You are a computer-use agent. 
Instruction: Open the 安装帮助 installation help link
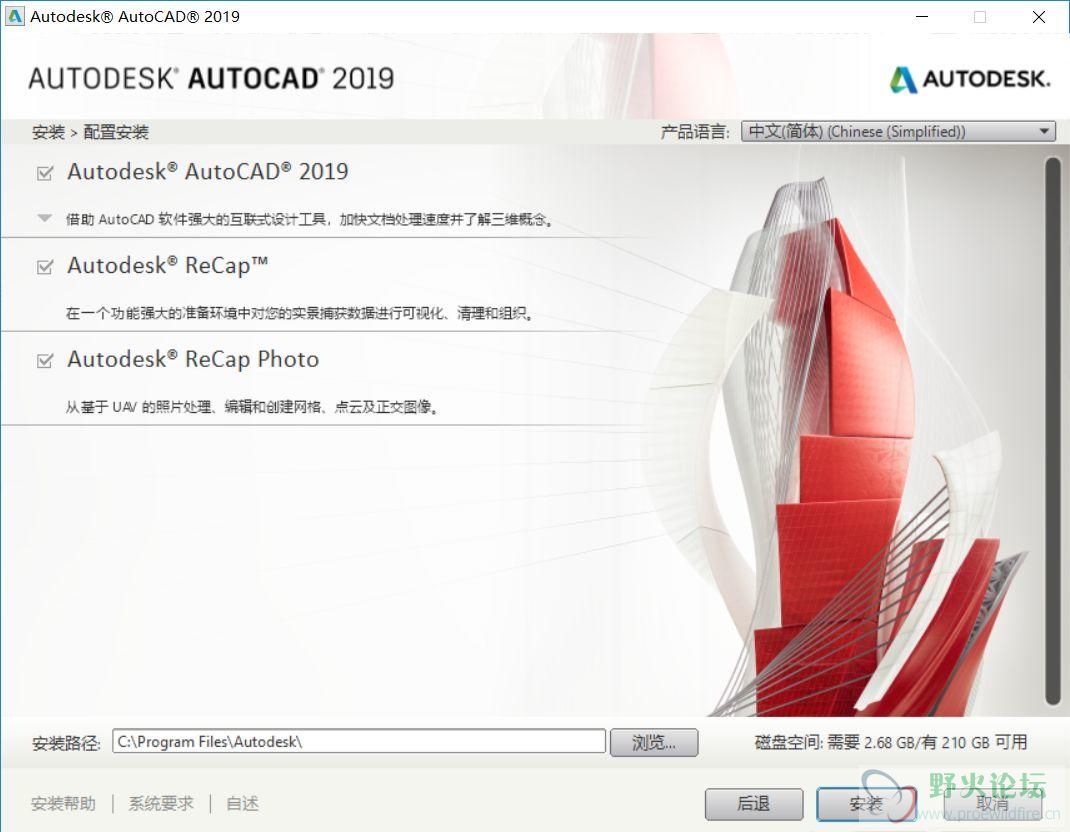click(x=63, y=803)
